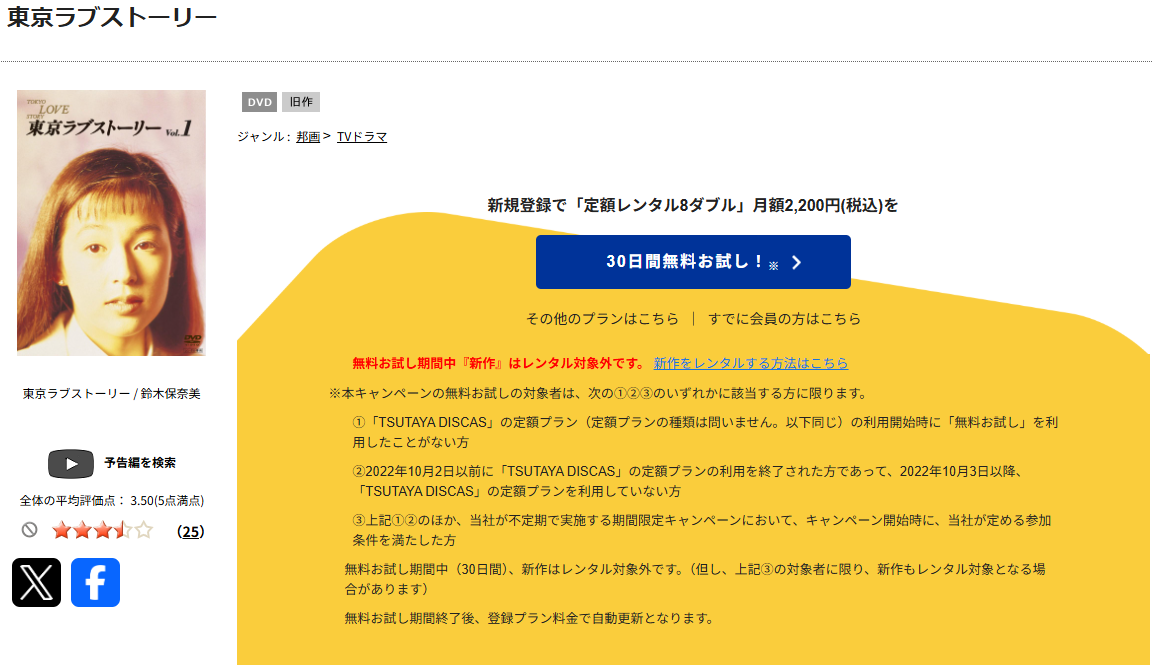
Task: Share on X (Twitter) icon
Action: (x=36, y=582)
